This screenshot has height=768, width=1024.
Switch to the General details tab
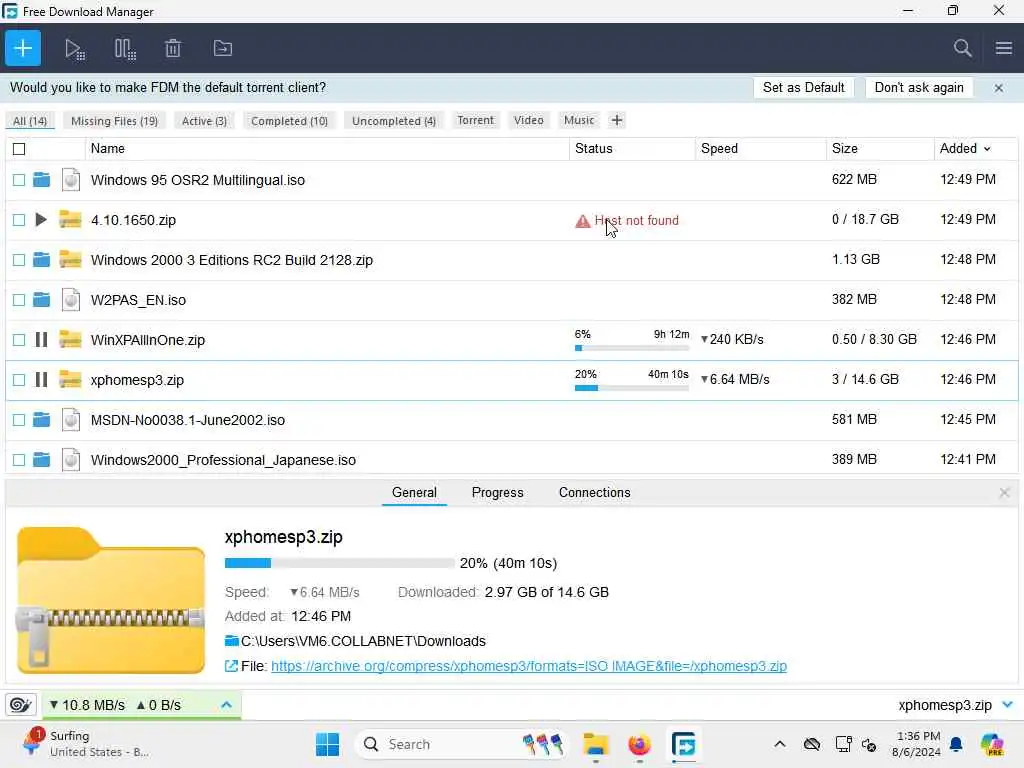[x=414, y=492]
